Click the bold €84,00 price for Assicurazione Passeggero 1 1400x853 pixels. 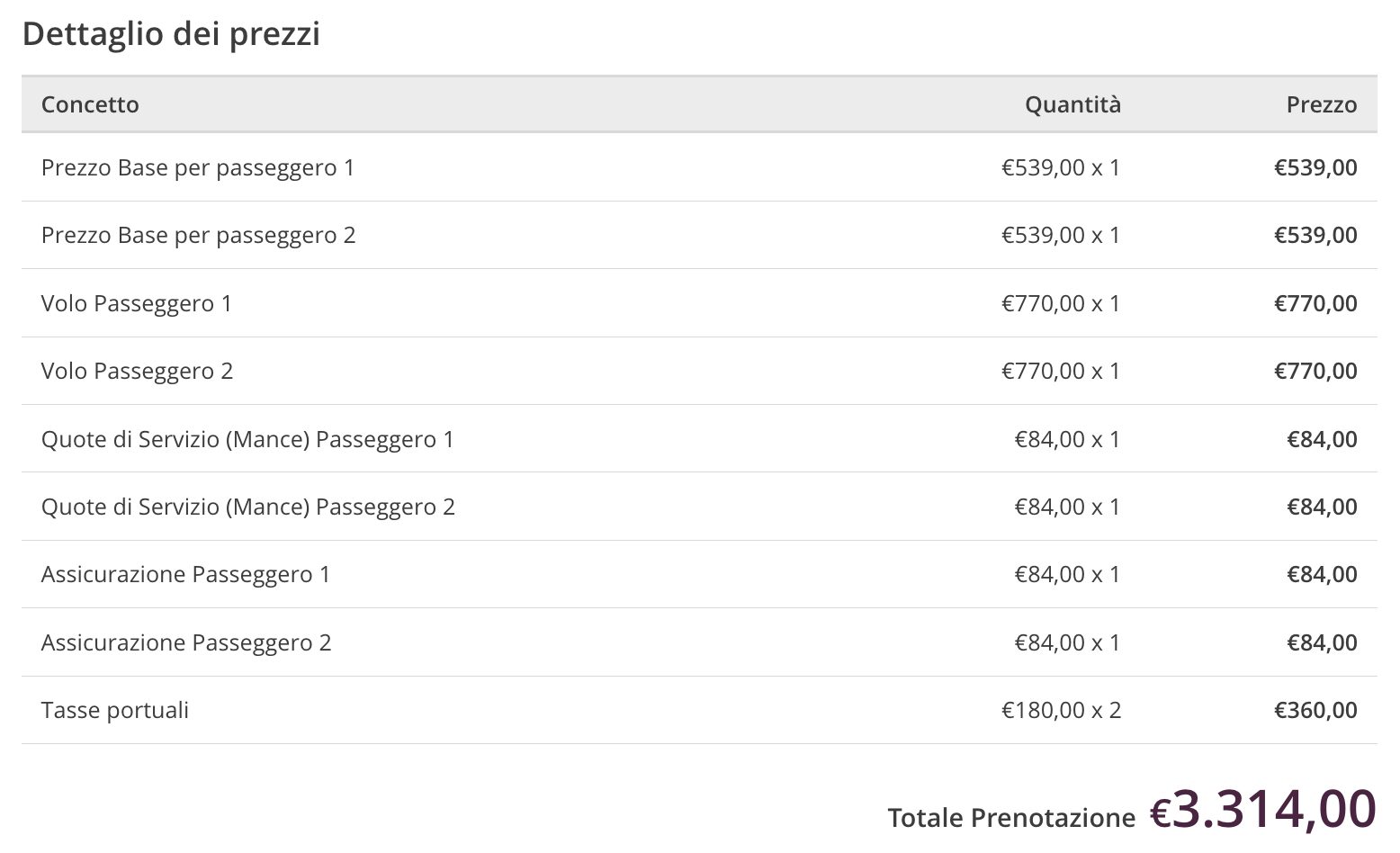point(1322,575)
